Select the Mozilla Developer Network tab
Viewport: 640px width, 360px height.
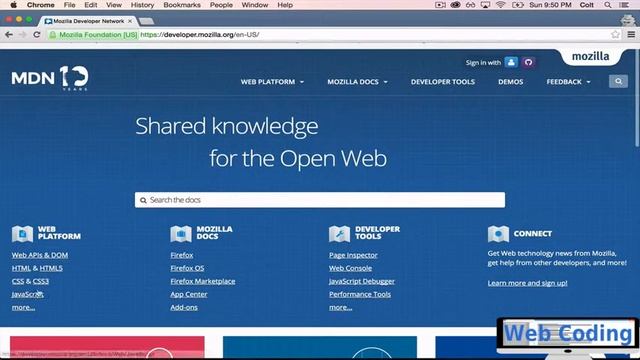(88, 21)
